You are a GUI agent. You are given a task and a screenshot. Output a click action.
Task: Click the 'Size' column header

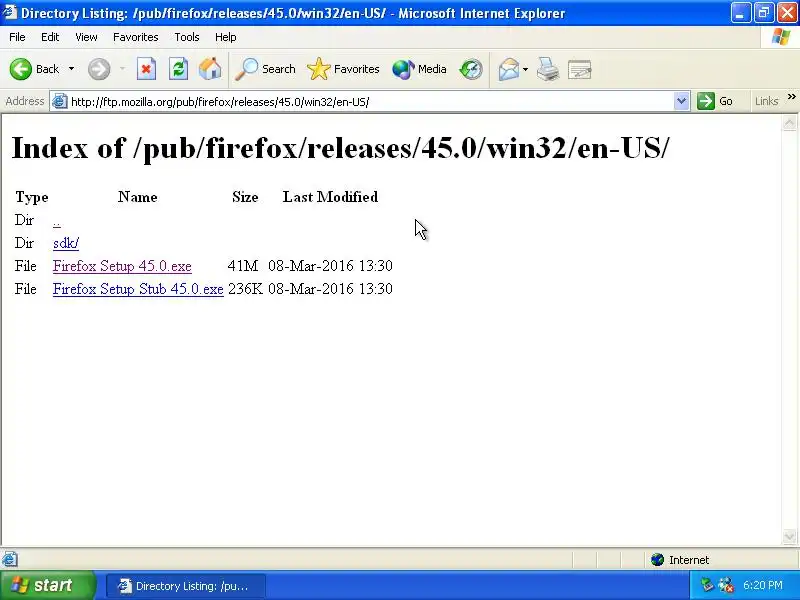tap(245, 197)
